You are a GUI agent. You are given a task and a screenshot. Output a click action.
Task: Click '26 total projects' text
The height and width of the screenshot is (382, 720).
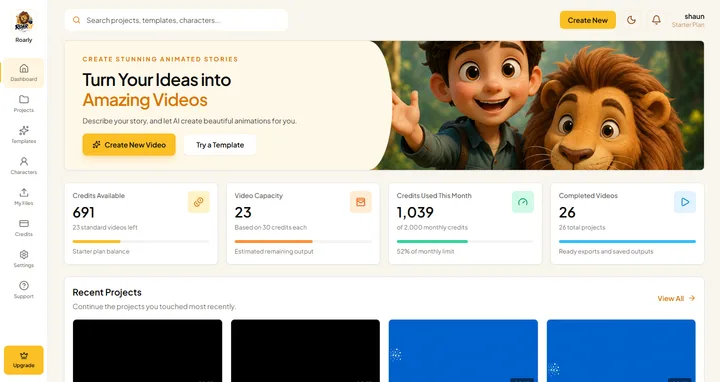coord(582,227)
